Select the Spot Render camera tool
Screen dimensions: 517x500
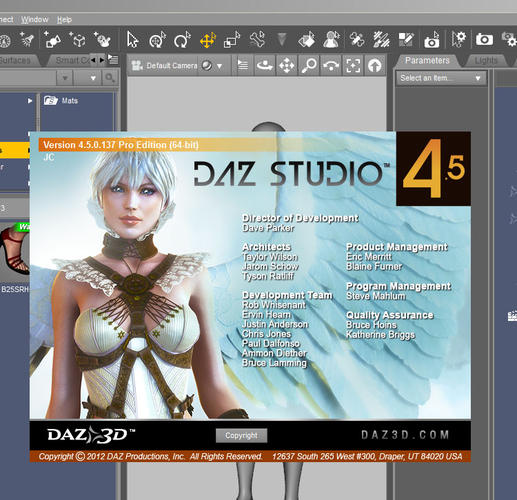click(432, 40)
